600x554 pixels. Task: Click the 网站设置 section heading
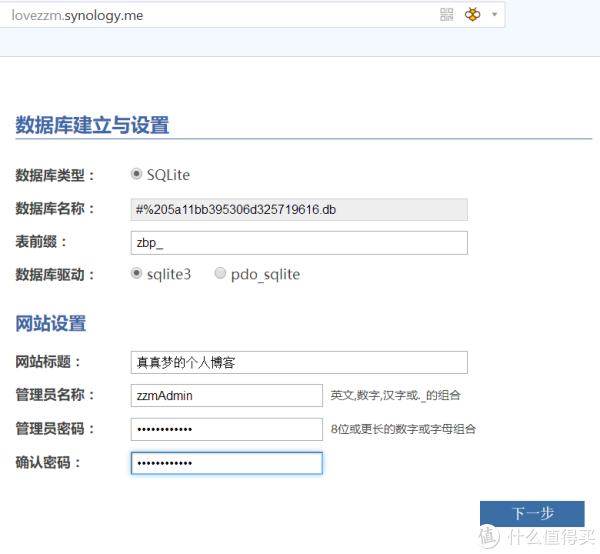pos(50,323)
